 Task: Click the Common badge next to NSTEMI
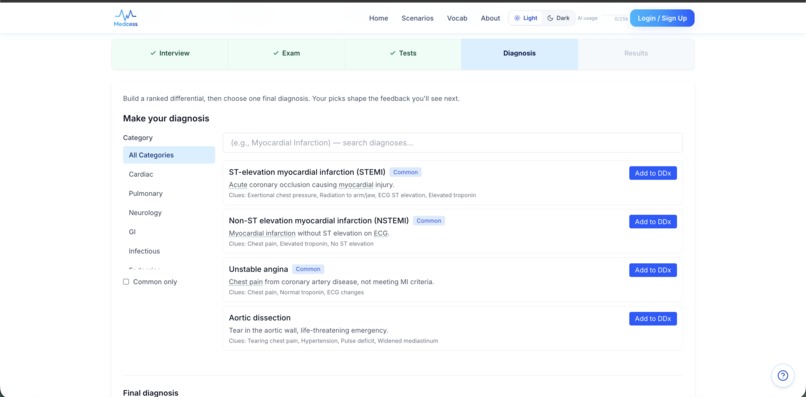point(429,221)
